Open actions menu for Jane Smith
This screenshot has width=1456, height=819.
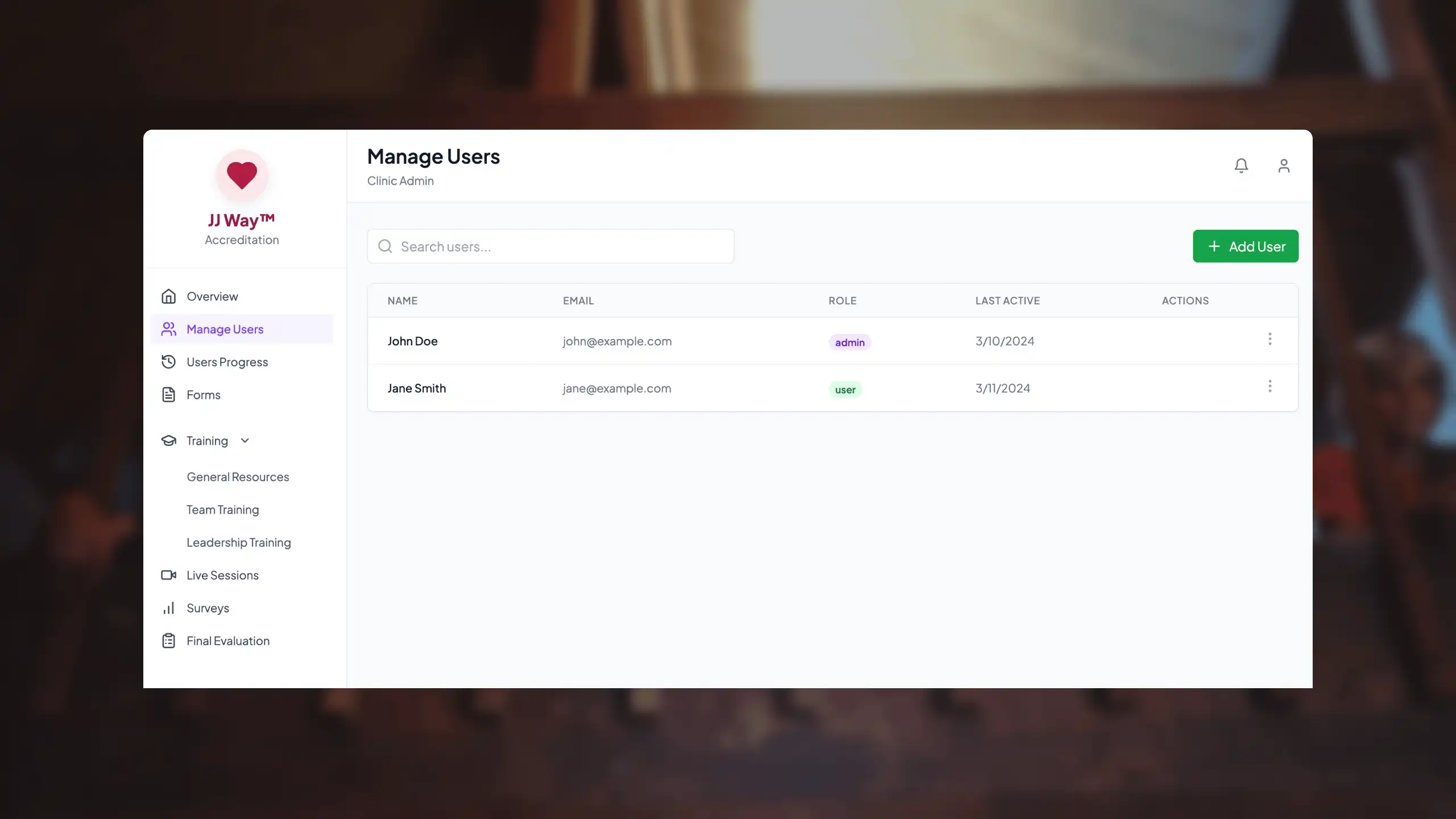1269,387
